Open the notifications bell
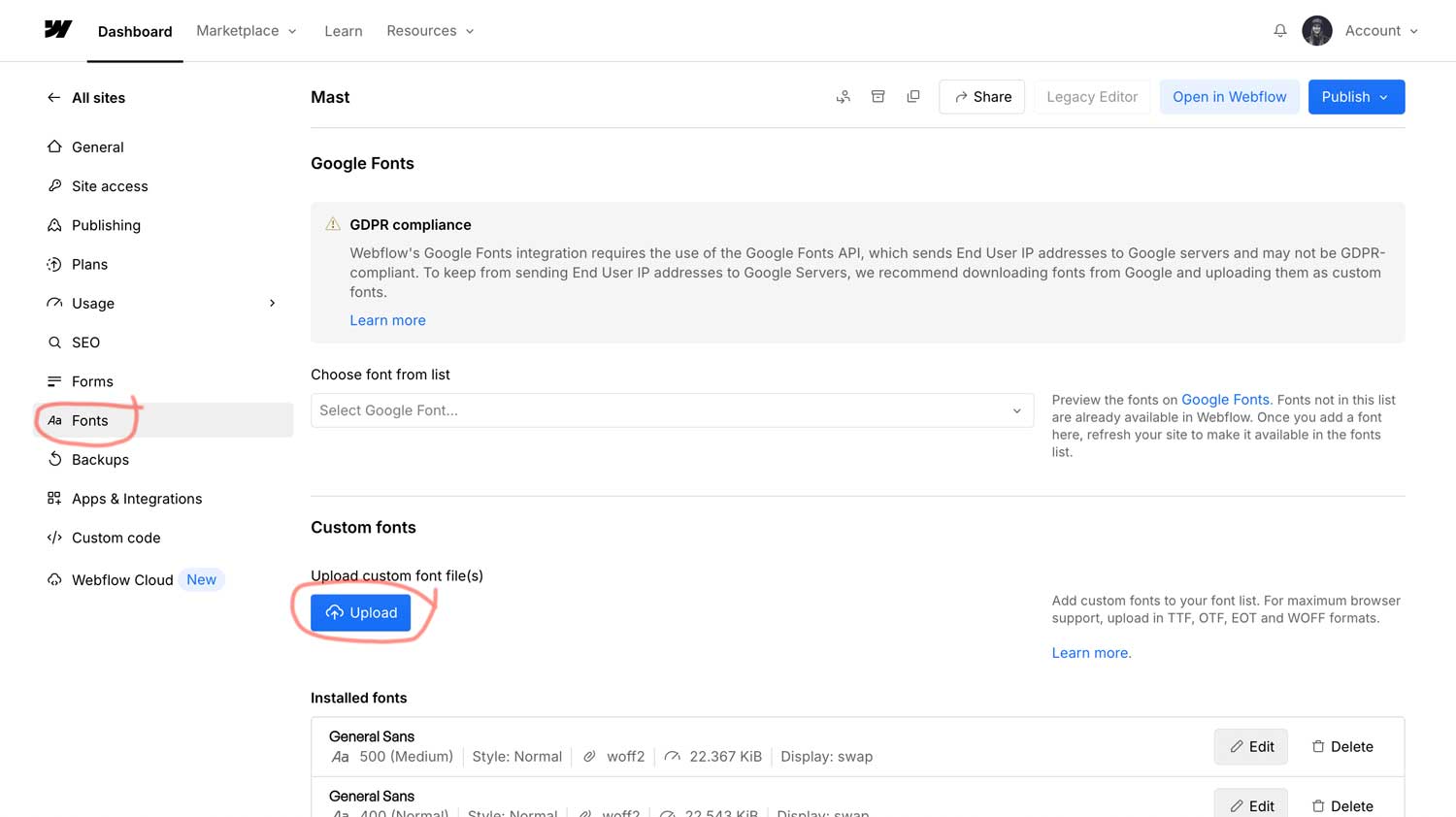This screenshot has height=817, width=1456. (1280, 31)
